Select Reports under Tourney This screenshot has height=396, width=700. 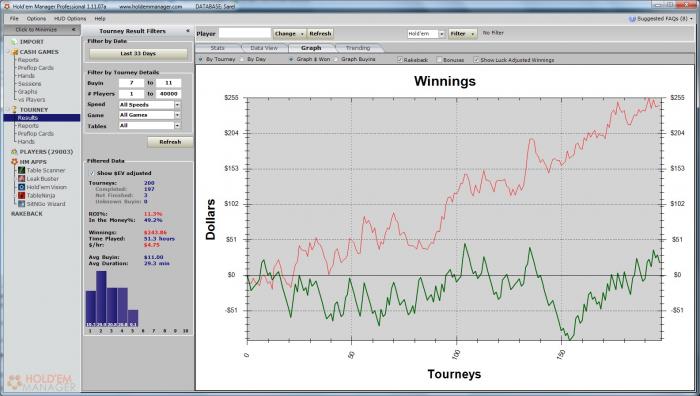(x=28, y=126)
